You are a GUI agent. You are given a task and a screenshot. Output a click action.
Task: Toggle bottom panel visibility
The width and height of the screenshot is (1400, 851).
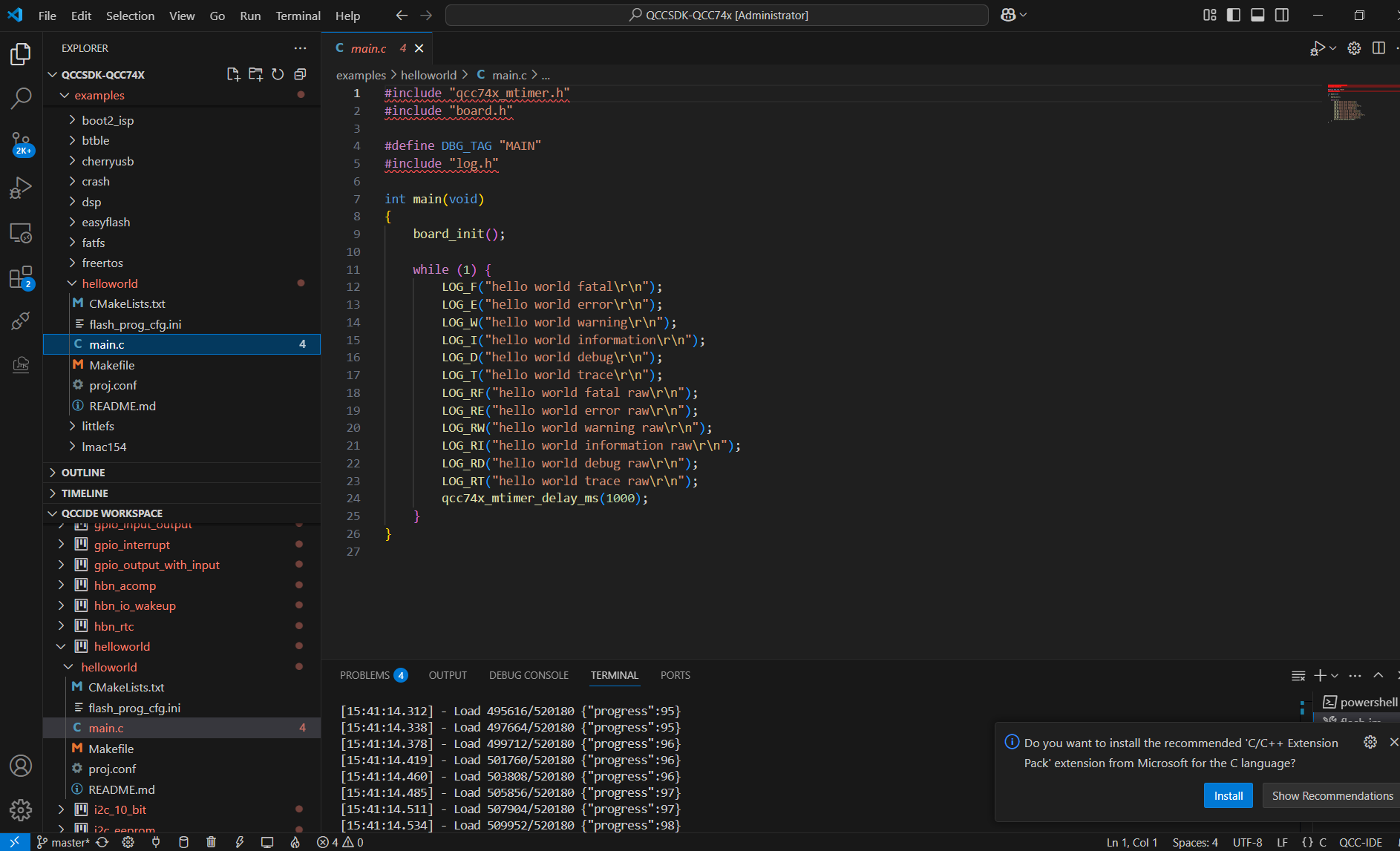(x=1257, y=15)
